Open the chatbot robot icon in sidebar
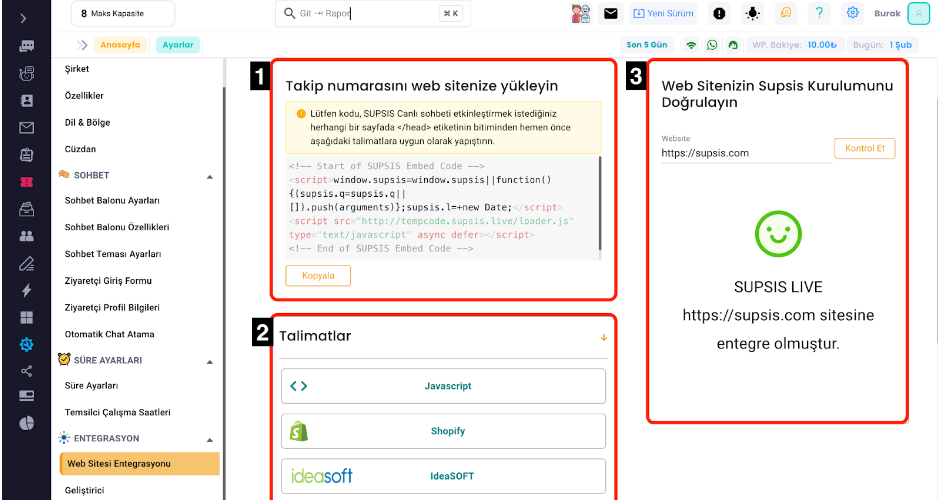This screenshot has height=500, width=938. coord(26,74)
